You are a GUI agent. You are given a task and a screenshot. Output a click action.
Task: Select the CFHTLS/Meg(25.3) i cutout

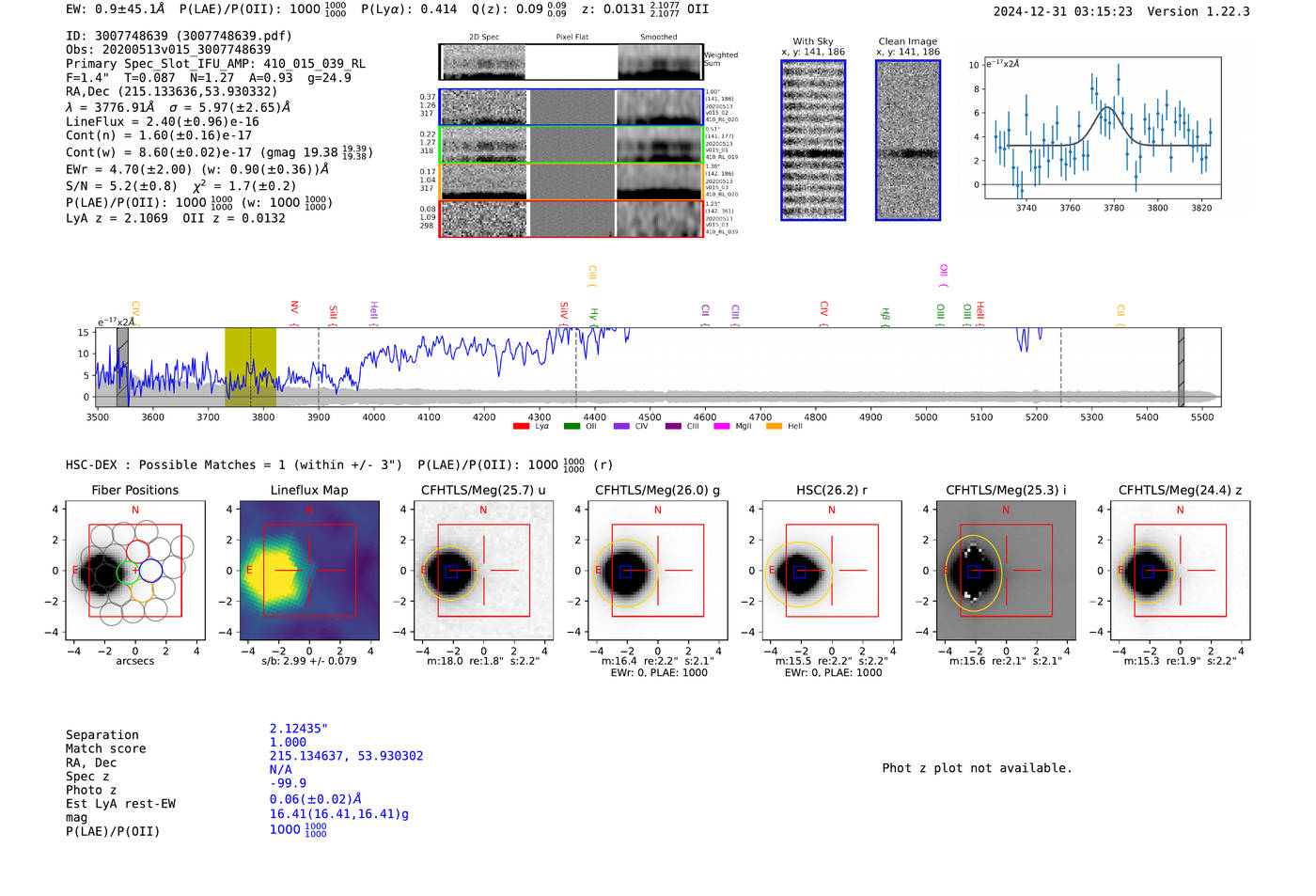[x=1006, y=570]
